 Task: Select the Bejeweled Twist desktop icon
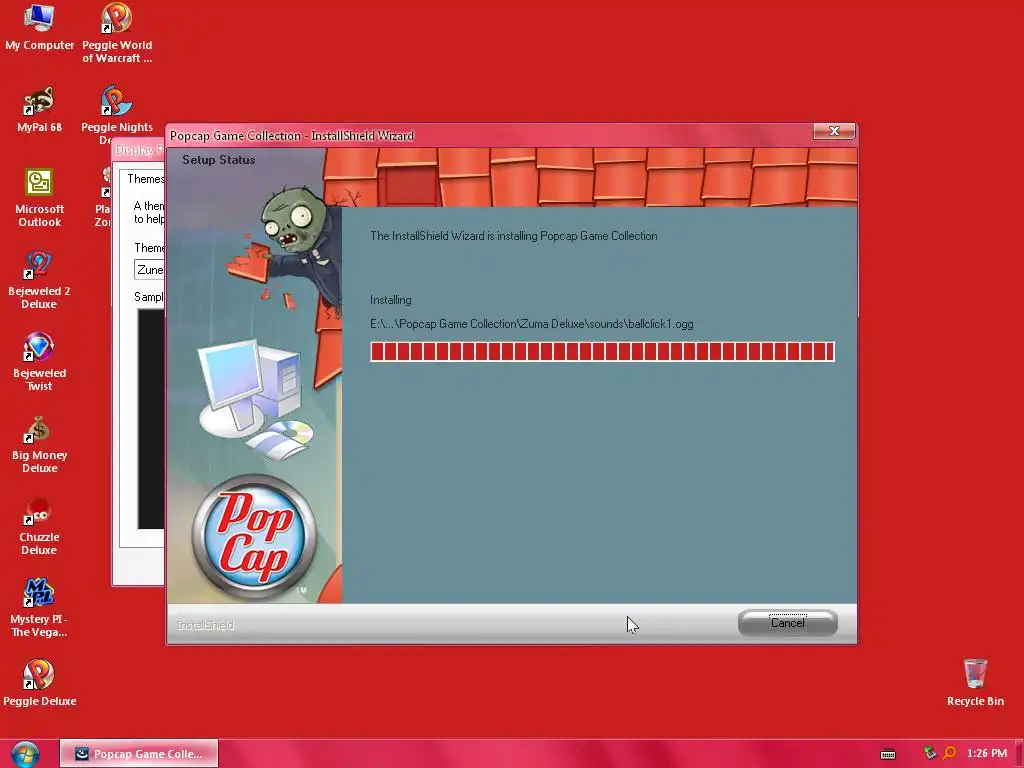[x=39, y=362]
